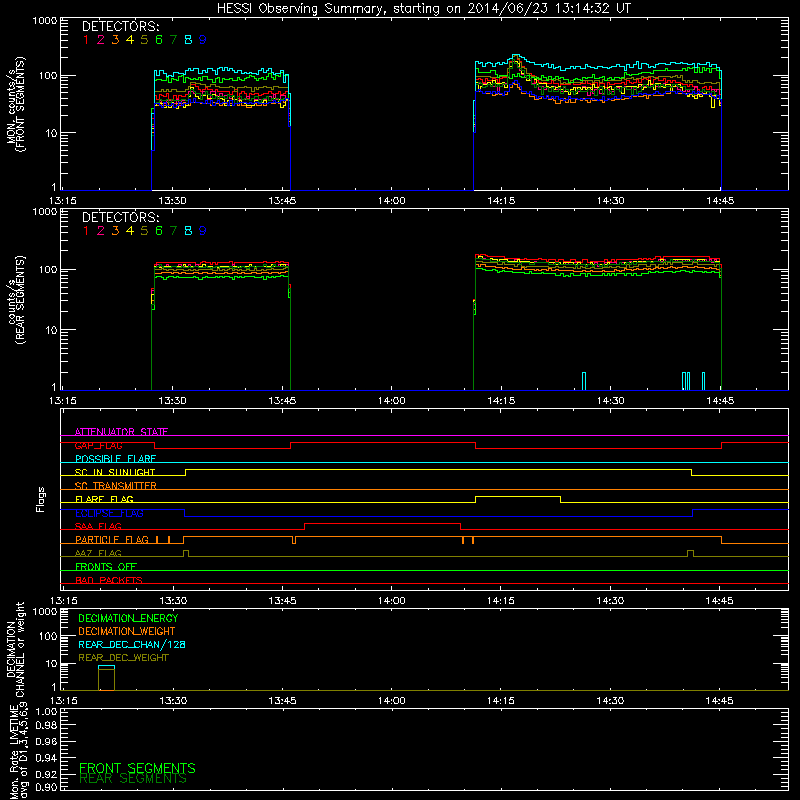Click the raised FLARE_FLAG step near 14:15

click(518, 496)
